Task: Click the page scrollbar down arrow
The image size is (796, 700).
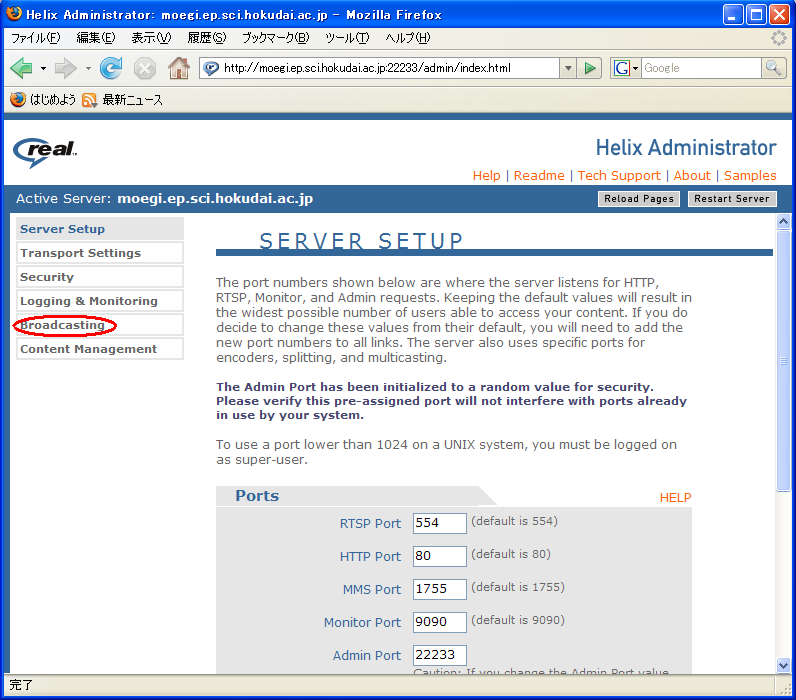Action: pos(783,665)
